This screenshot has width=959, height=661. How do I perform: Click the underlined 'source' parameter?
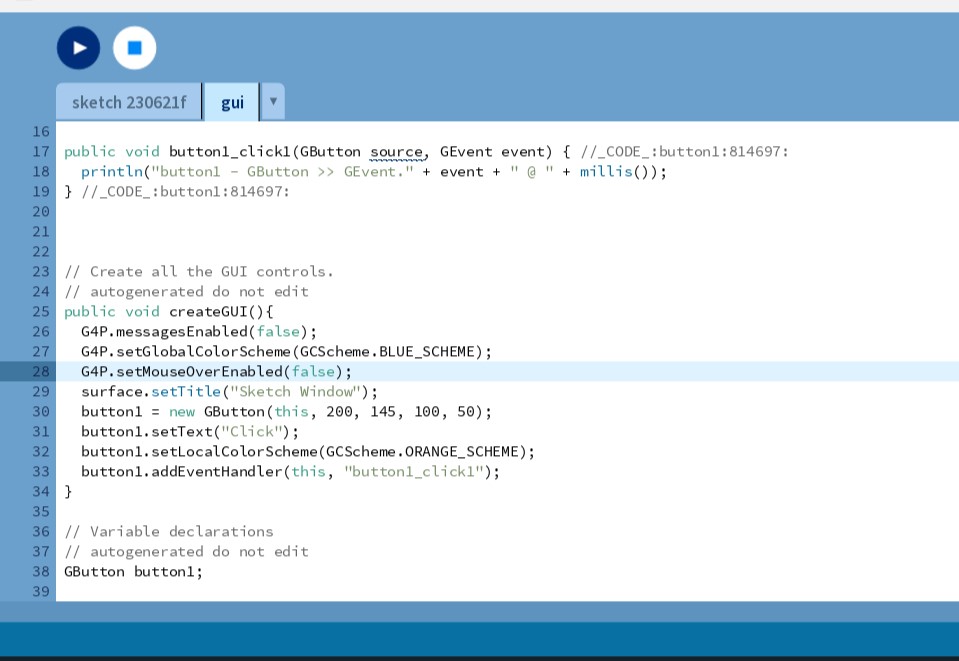click(x=396, y=152)
